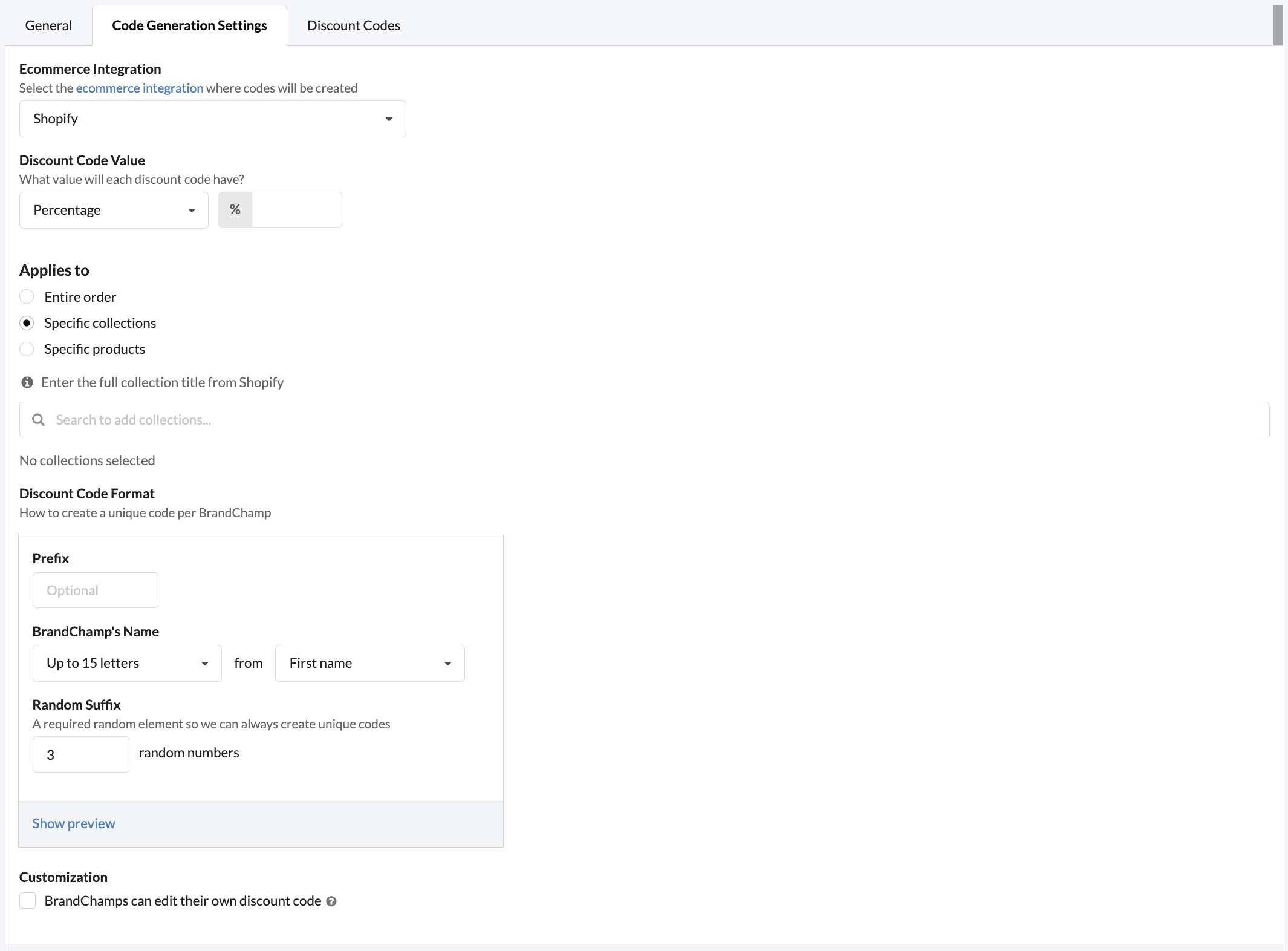Open the Shopify integration dropdown
Viewport: 1288px width, 951px height.
coord(212,119)
